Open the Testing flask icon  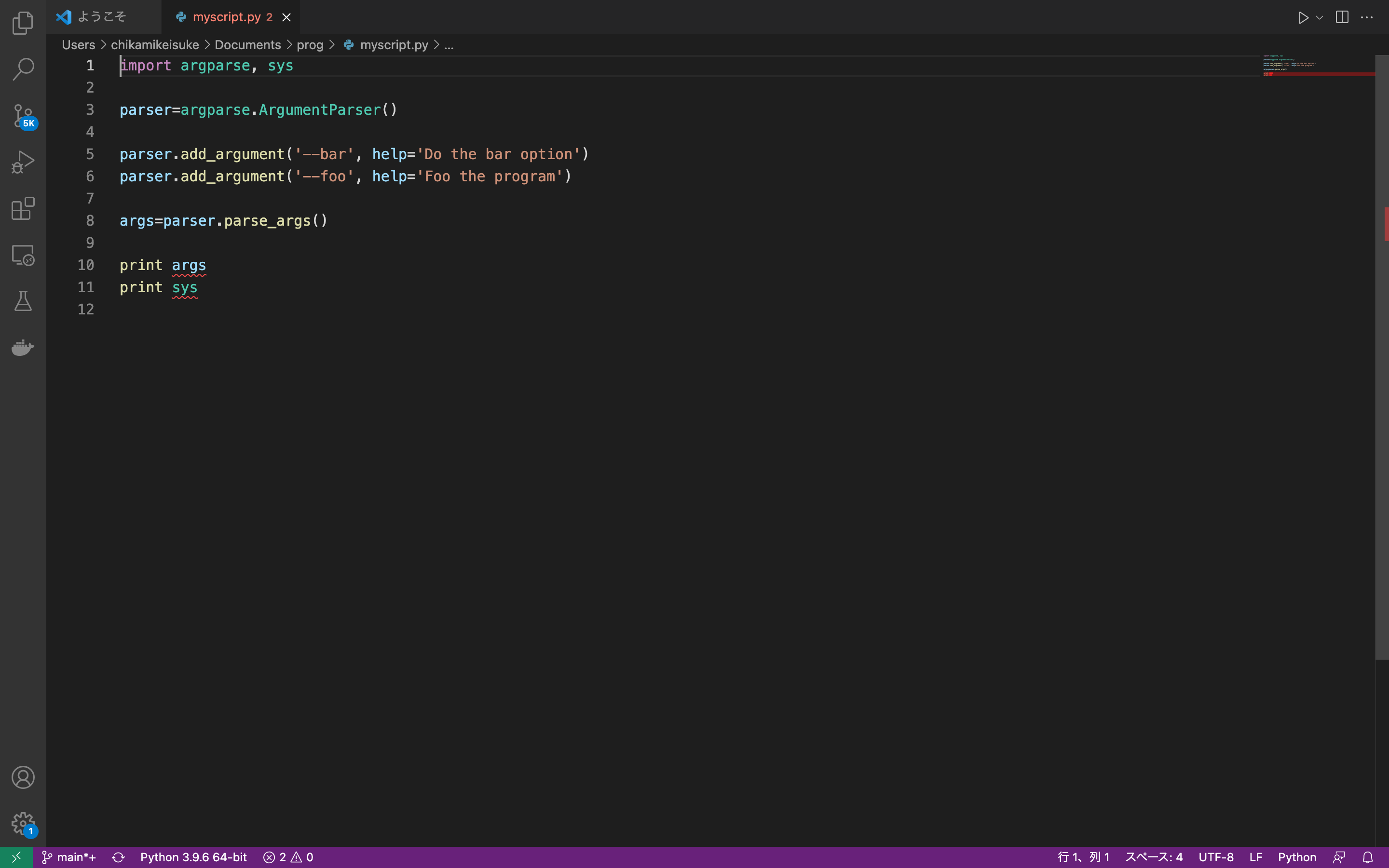click(23, 301)
